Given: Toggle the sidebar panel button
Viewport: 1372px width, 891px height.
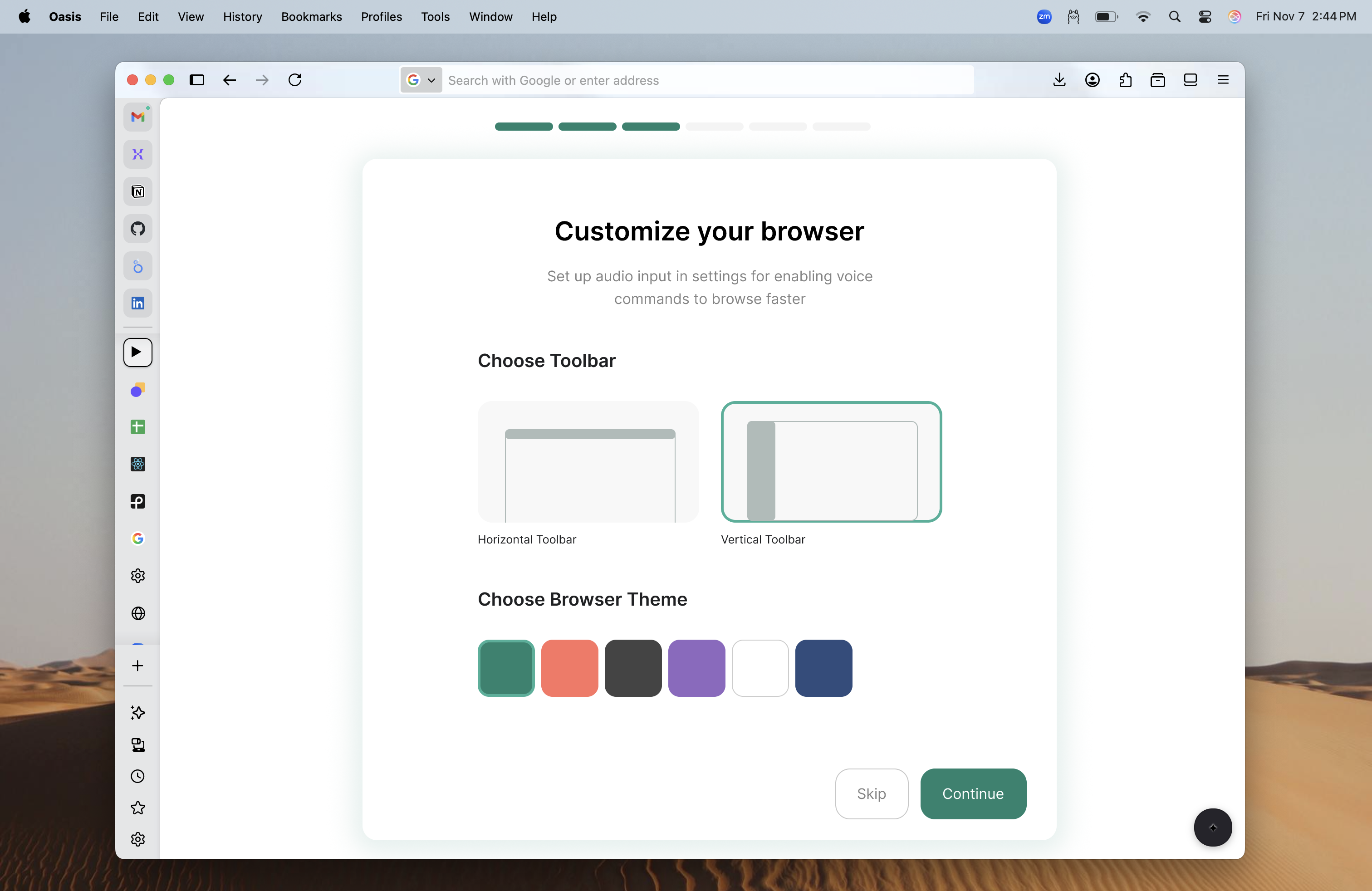Looking at the screenshot, I should 197,80.
